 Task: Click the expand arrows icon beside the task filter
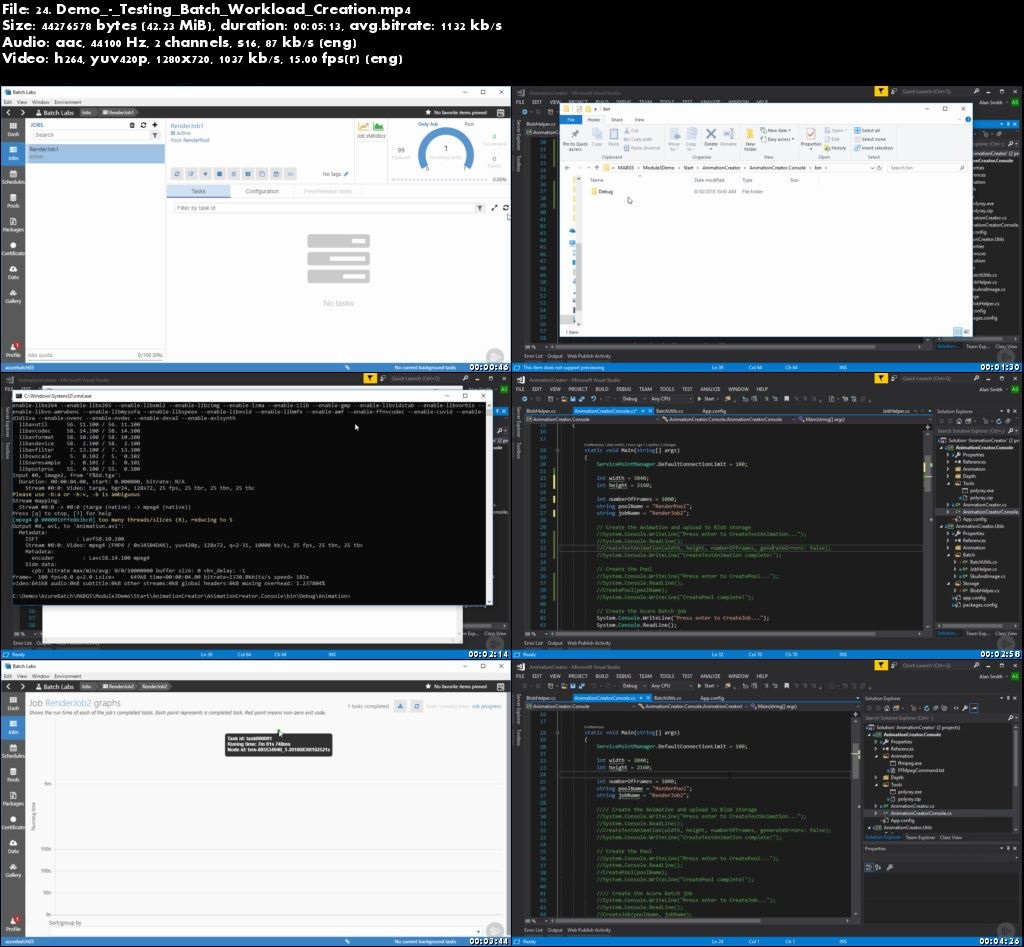[x=494, y=208]
